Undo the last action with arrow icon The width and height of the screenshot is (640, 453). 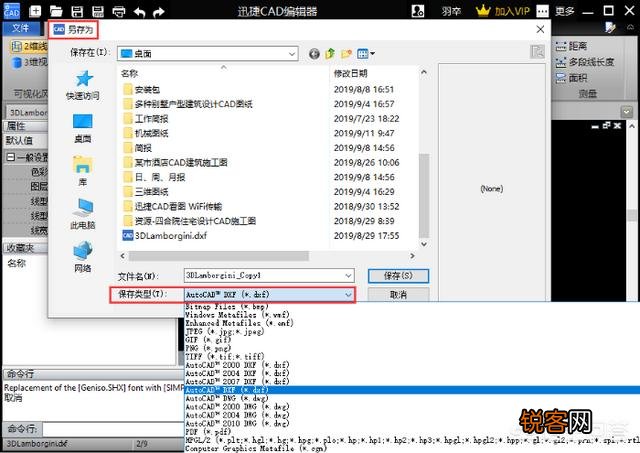click(x=140, y=12)
